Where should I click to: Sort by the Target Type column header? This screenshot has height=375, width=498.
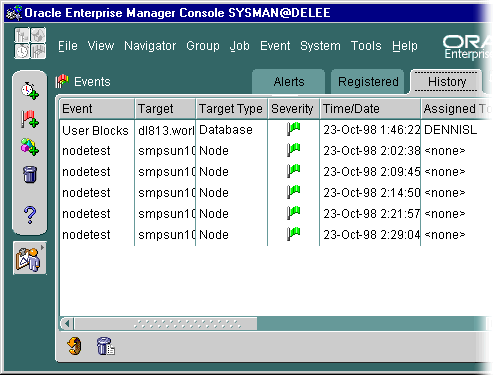point(232,109)
